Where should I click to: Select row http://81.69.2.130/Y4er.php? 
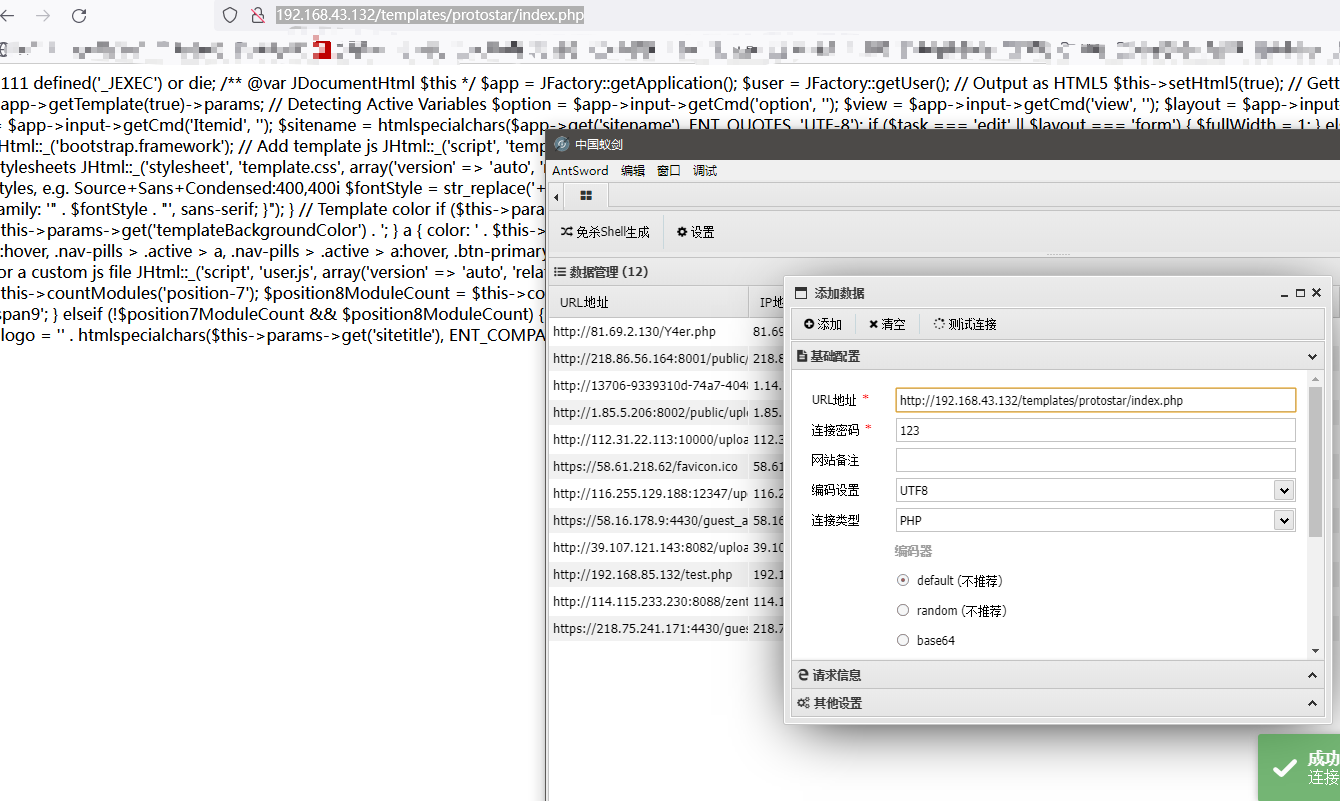(649, 331)
